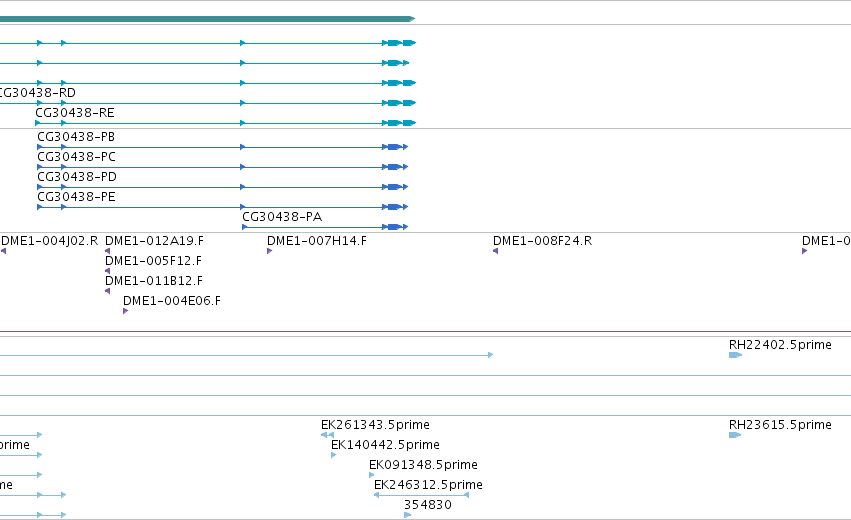Select the RH22402.5prime EST label
Image resolution: width=851 pixels, height=520 pixels.
780,345
